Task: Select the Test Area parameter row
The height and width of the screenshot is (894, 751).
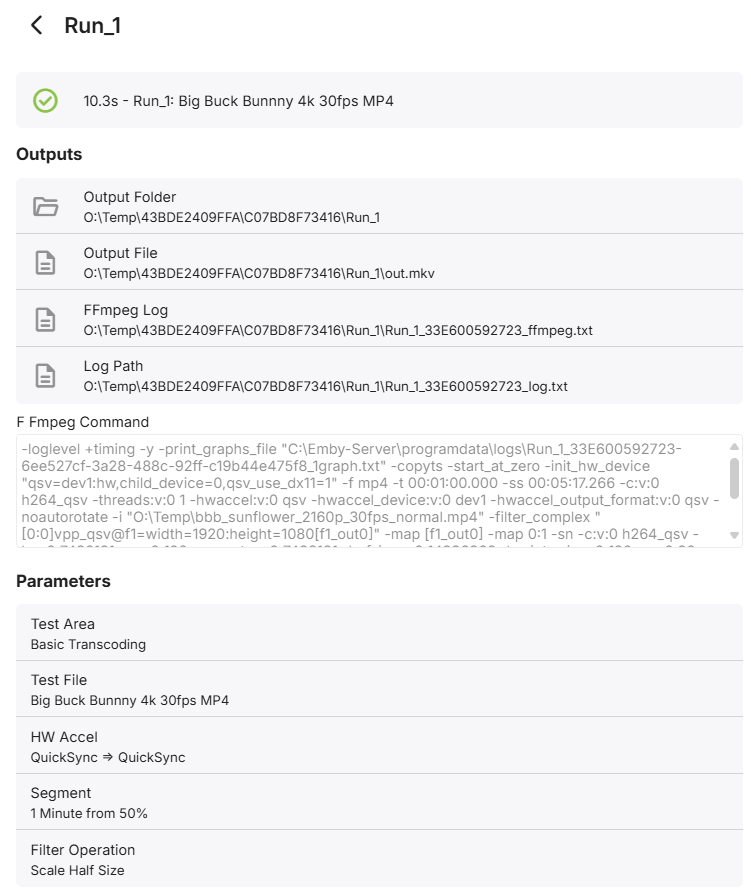Action: click(379, 634)
